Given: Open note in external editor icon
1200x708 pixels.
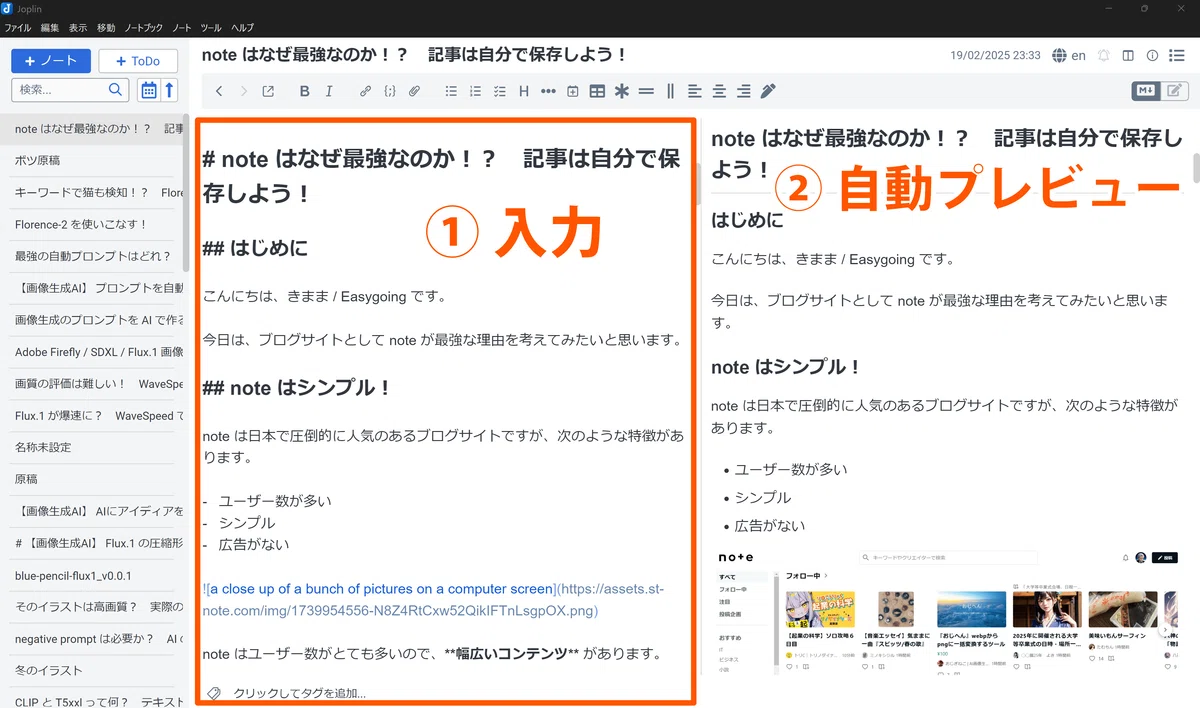Looking at the screenshot, I should [x=268, y=91].
